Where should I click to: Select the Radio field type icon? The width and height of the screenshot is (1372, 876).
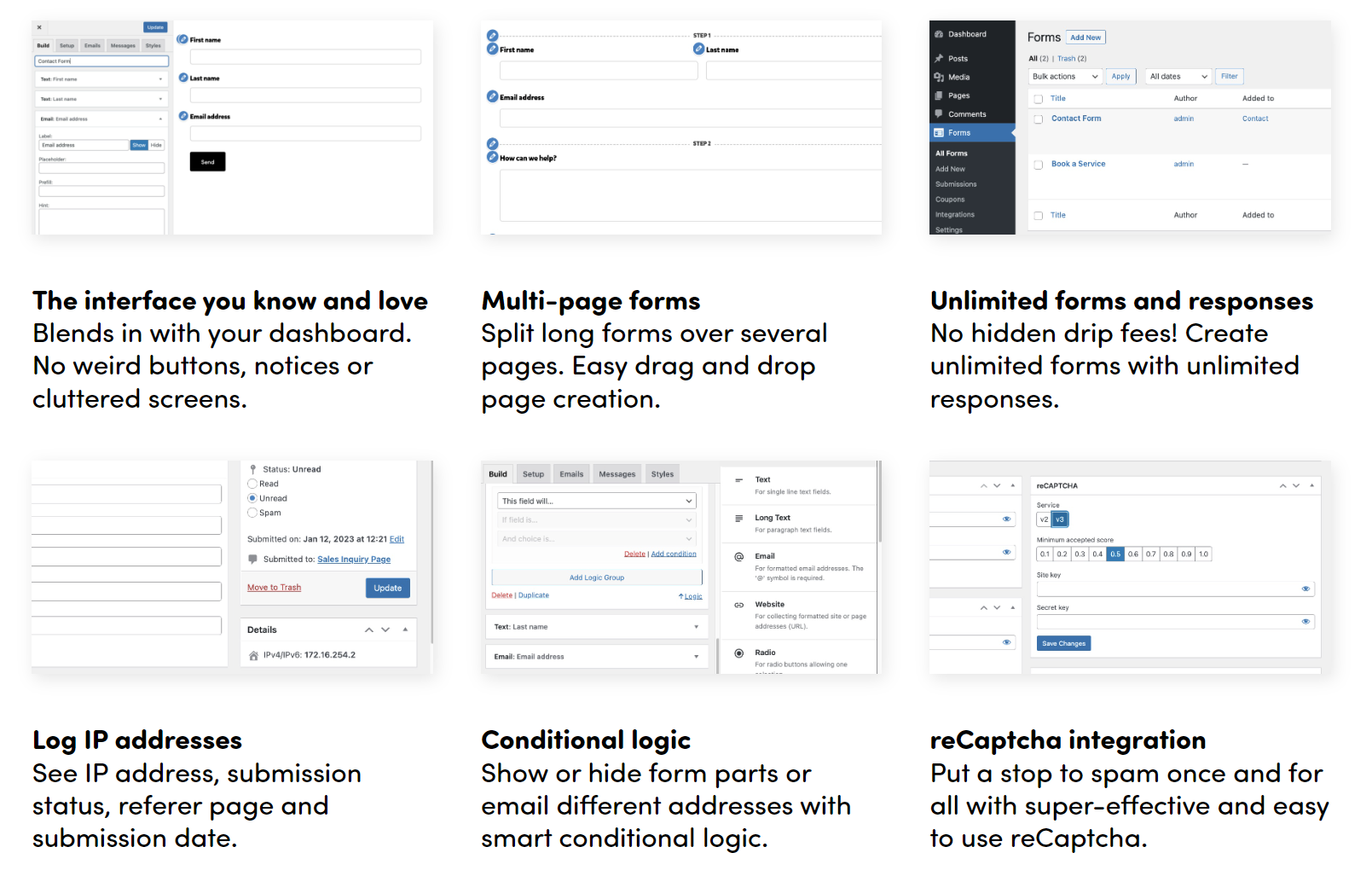pos(739,653)
